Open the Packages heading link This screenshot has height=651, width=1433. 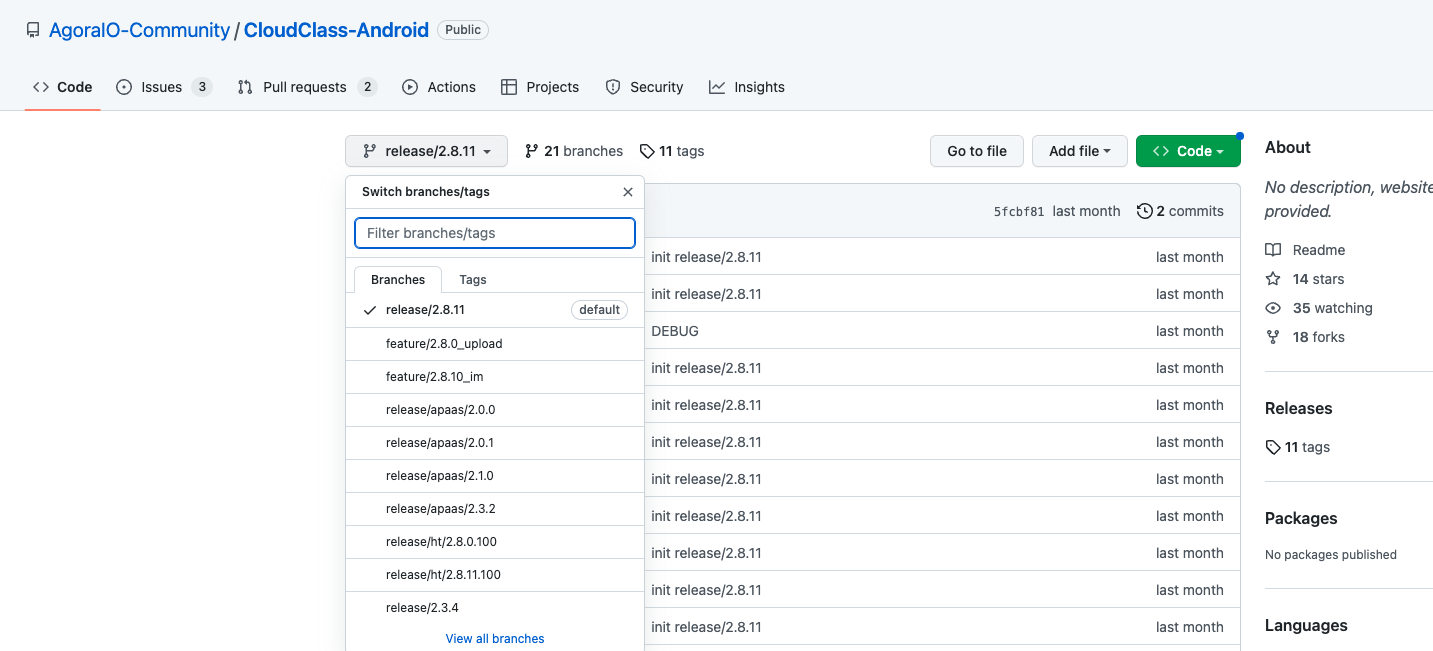click(x=1301, y=518)
